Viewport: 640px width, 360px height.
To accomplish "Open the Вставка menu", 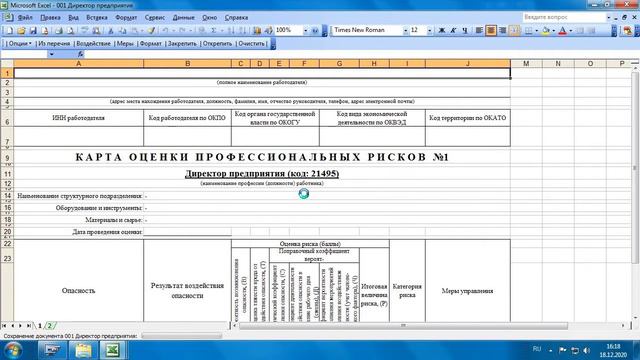I will click(x=97, y=18).
